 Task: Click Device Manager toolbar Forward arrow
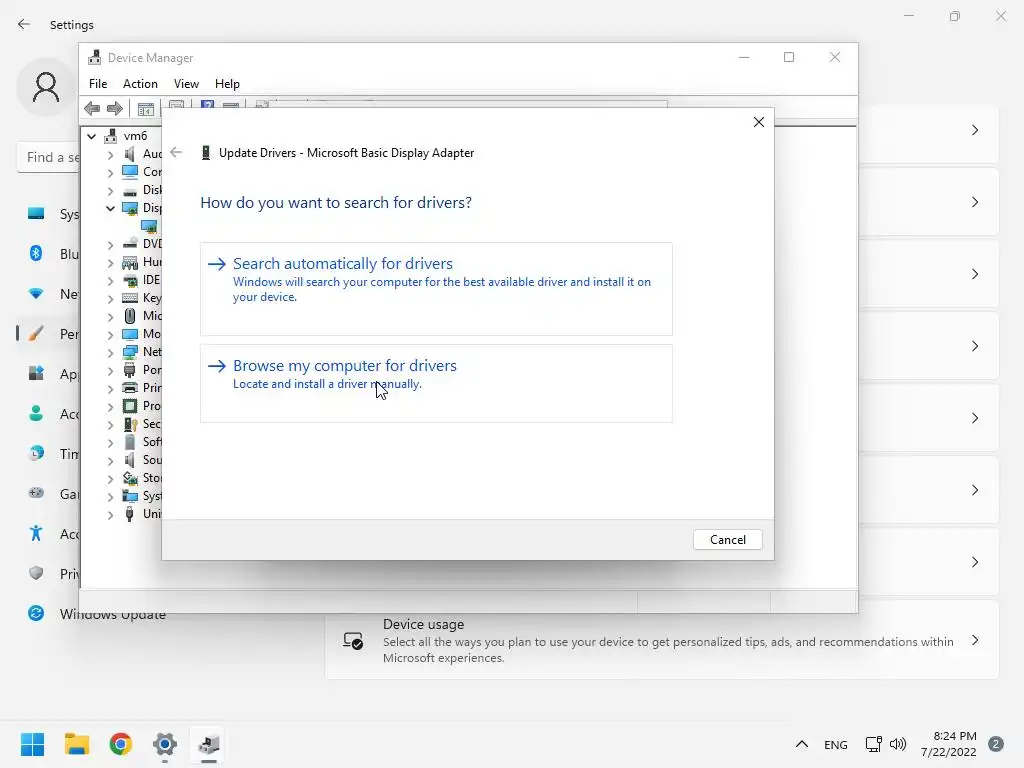tap(114, 108)
